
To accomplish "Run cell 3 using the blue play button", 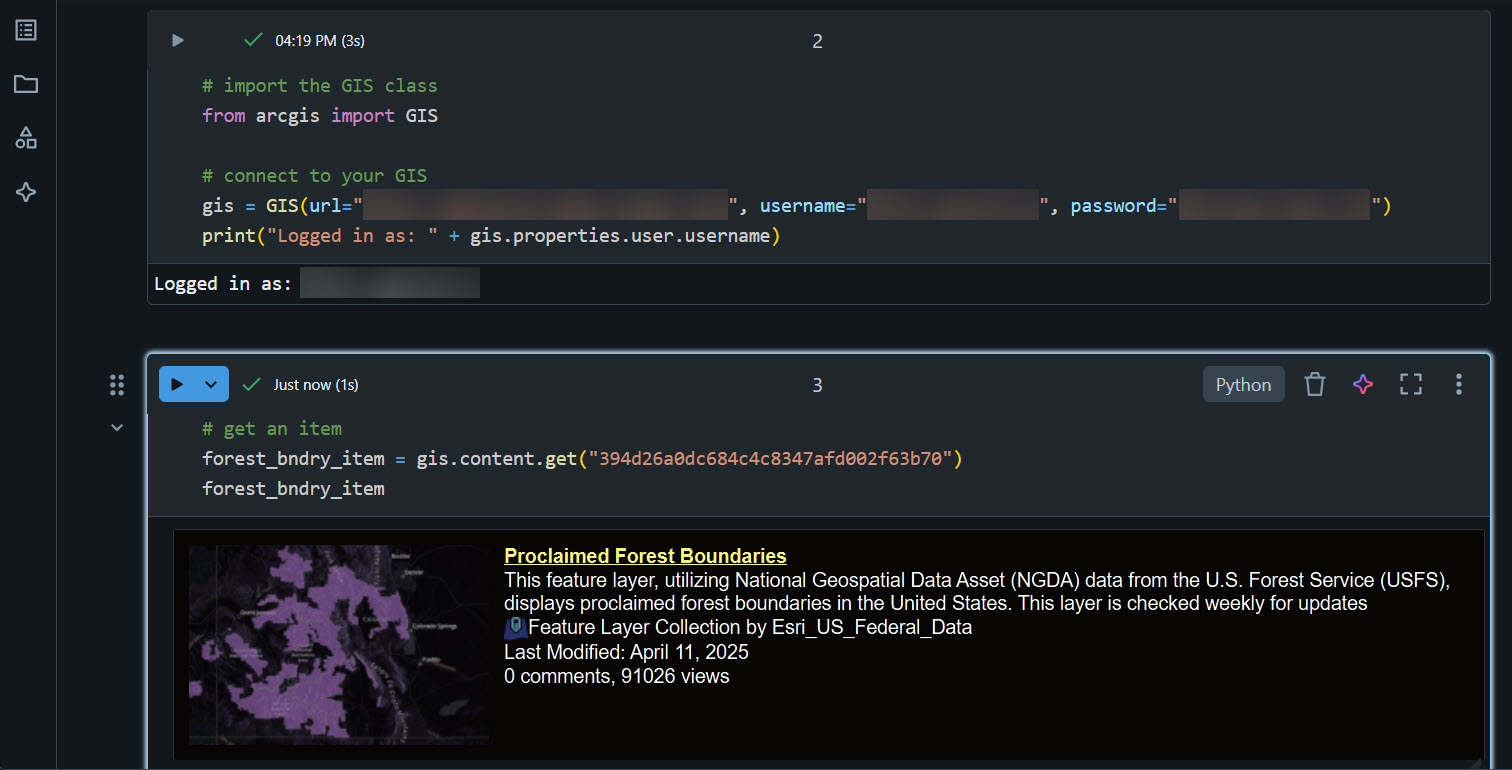I will click(x=177, y=385).
